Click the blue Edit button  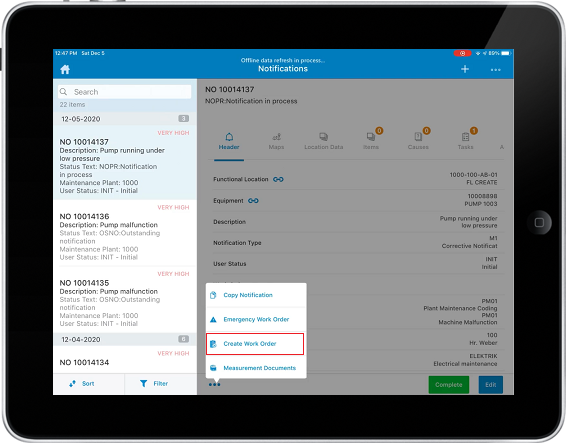pos(491,385)
